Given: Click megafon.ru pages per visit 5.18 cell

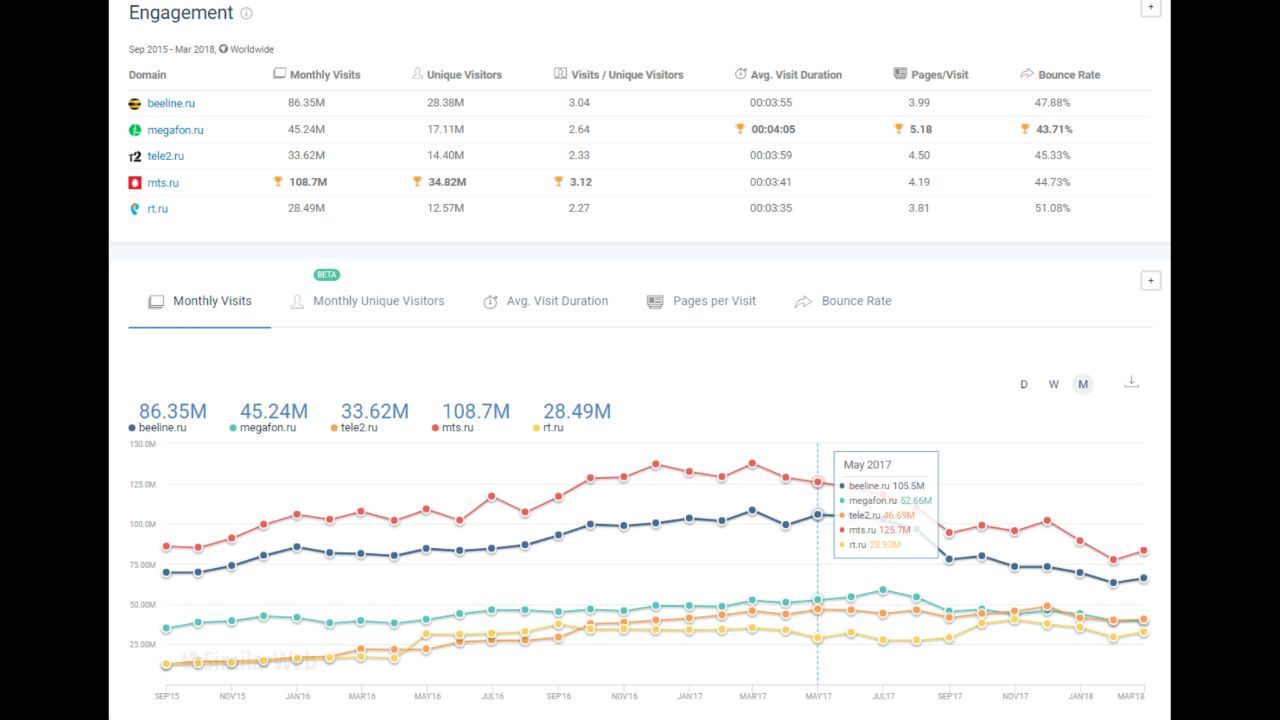Looking at the screenshot, I should tap(913, 129).
